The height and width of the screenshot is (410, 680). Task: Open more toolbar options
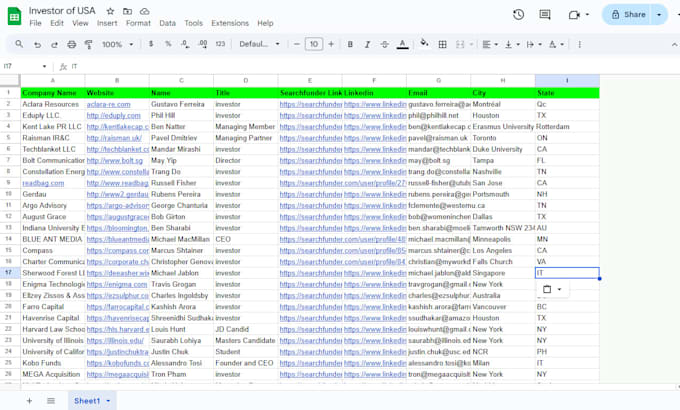click(x=579, y=44)
